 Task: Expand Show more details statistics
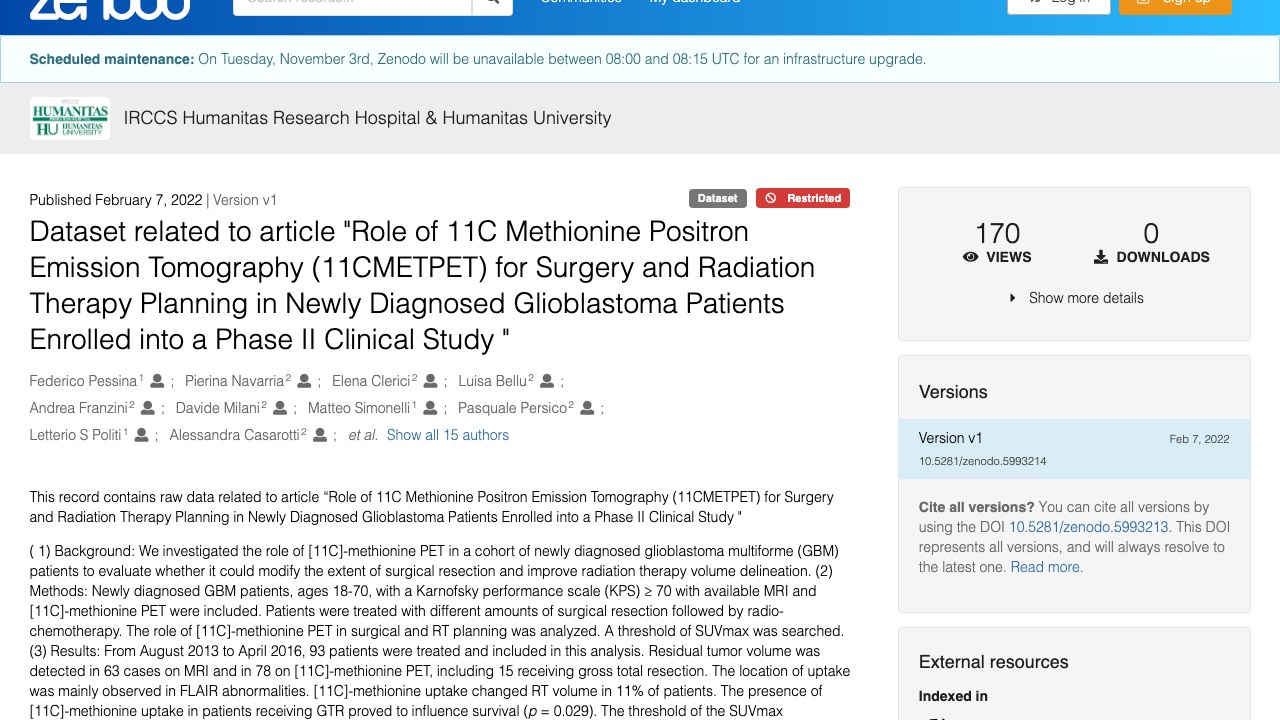(1075, 298)
